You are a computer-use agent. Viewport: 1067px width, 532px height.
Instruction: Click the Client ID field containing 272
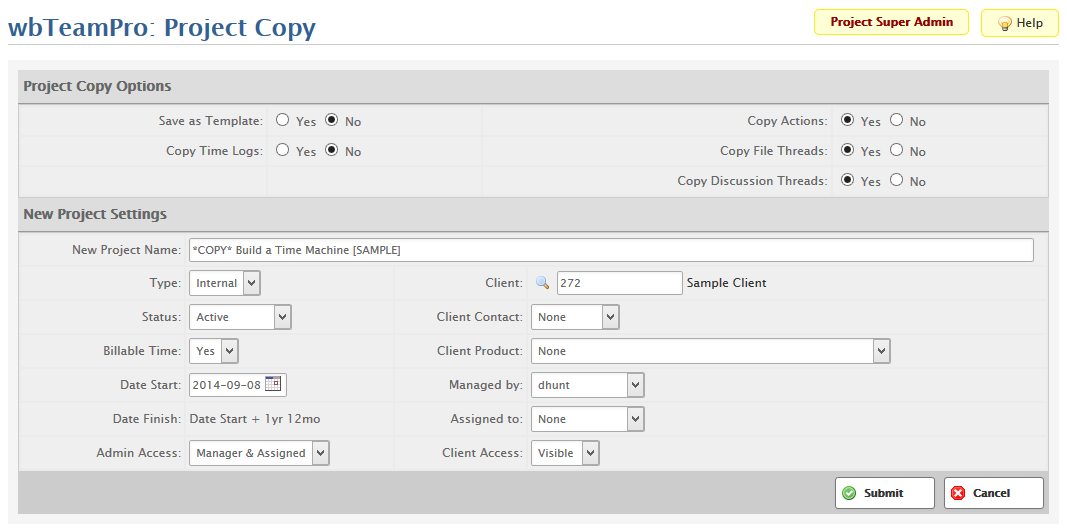point(620,283)
